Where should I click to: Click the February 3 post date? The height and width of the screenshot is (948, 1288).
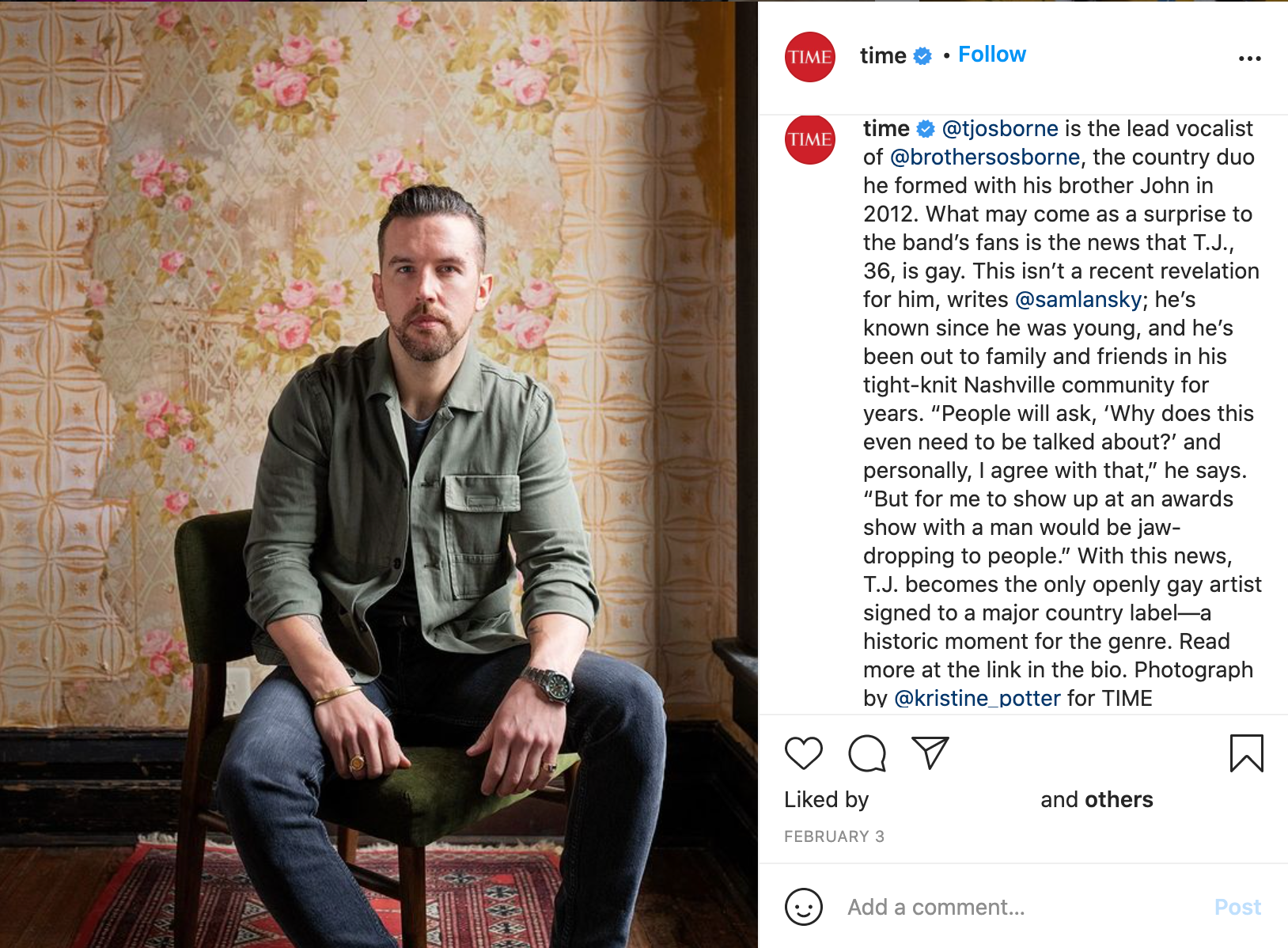pos(834,836)
